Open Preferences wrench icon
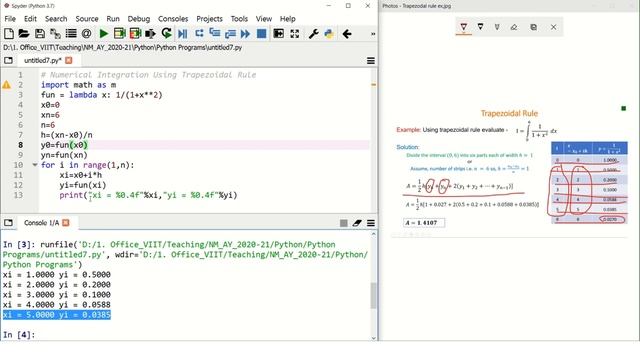Screen dimensions: 640x360 tap(313, 33)
